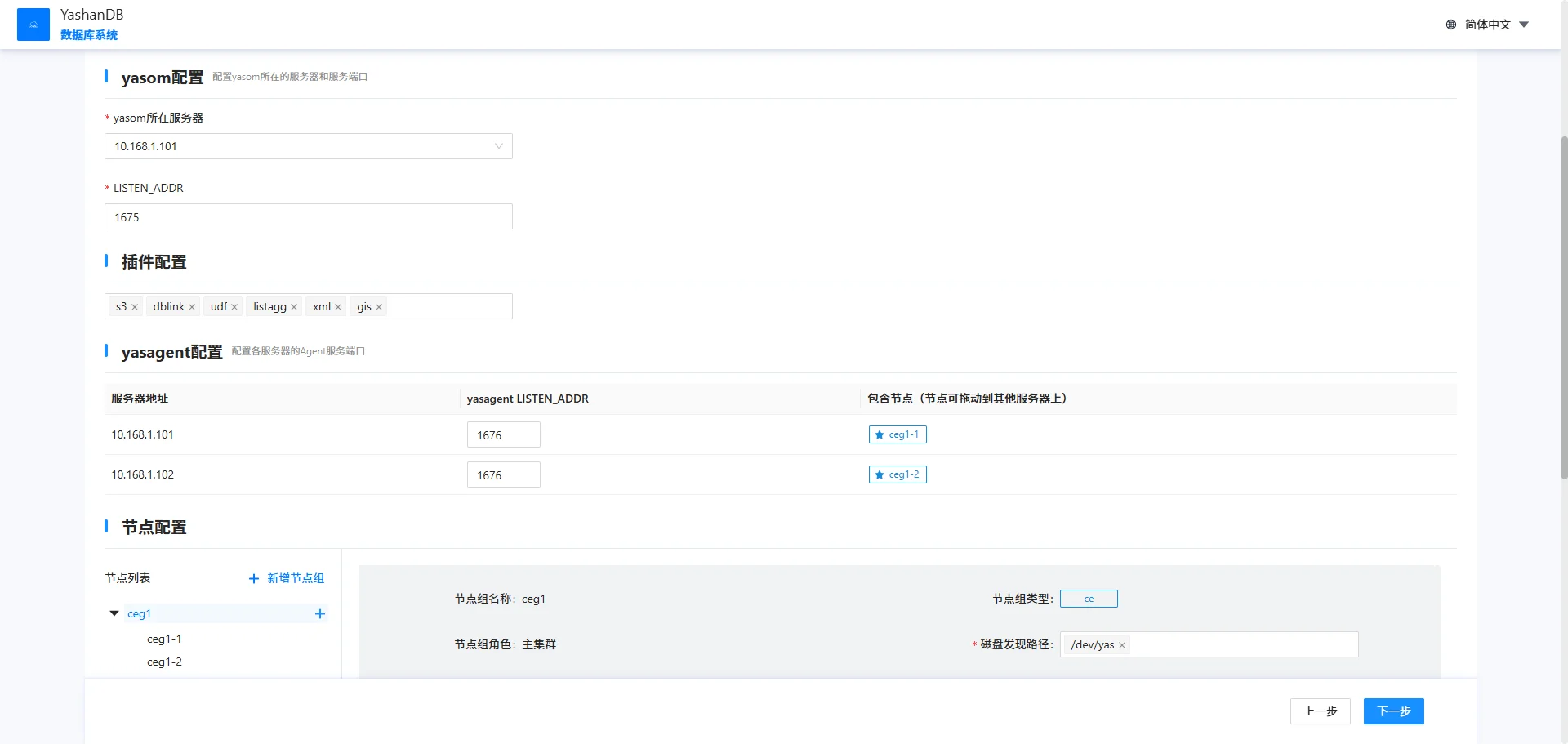Remove the listagg plugin tag

pos(294,307)
